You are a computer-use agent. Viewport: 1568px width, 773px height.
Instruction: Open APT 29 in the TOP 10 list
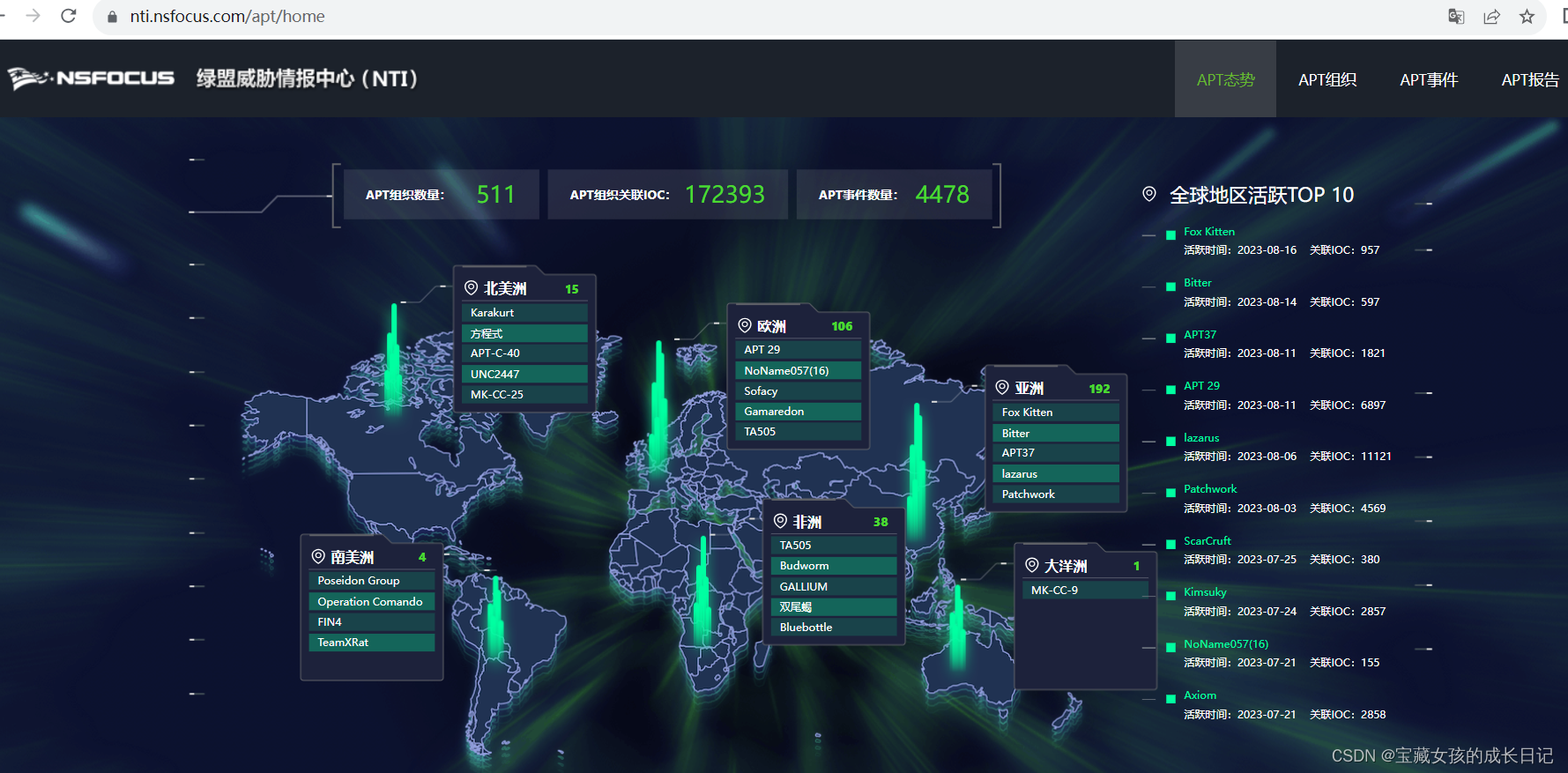pyautogui.click(x=1201, y=386)
